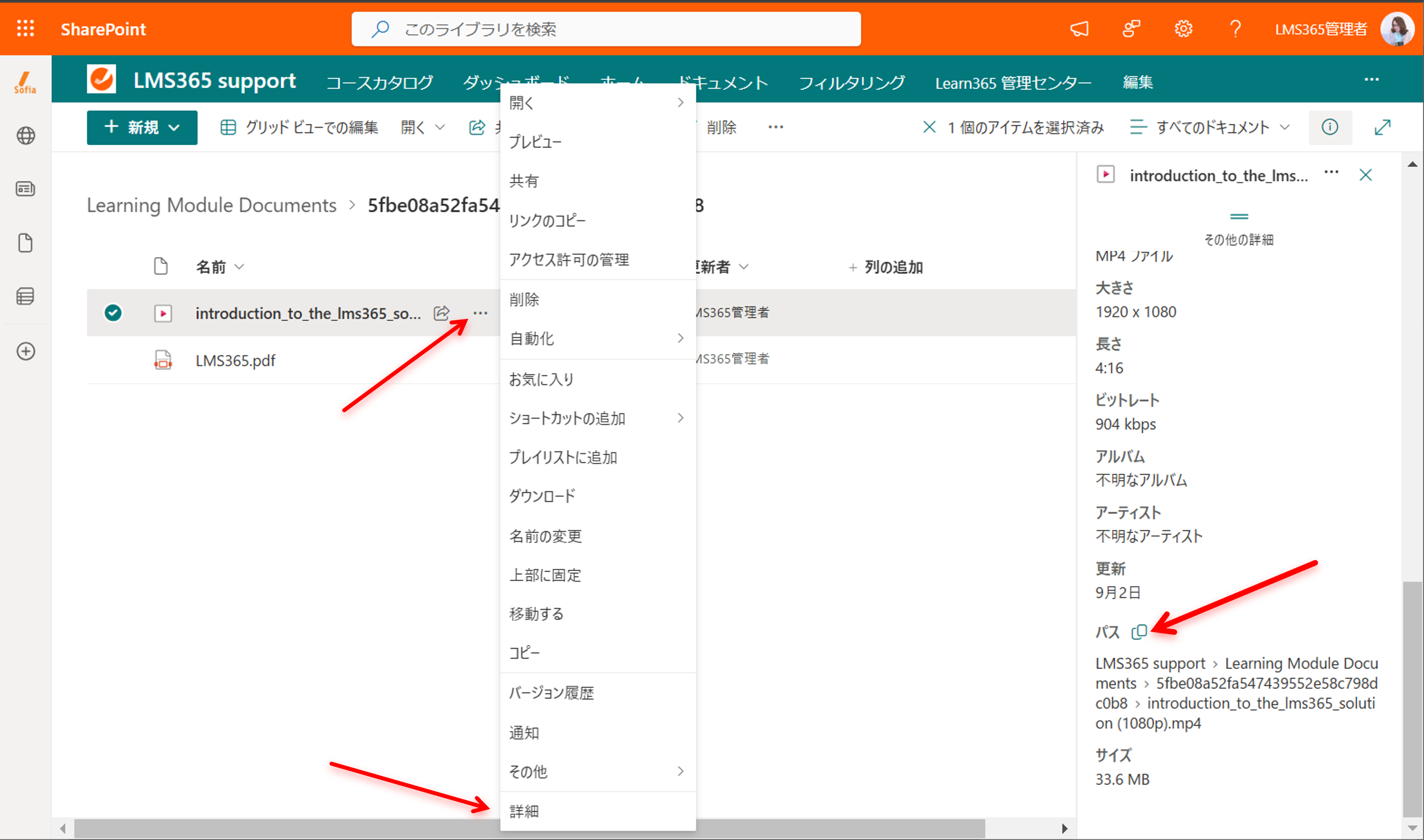The height and width of the screenshot is (840, 1424).
Task: Open ellipsis menu on the introduction video row
Action: pos(480,312)
